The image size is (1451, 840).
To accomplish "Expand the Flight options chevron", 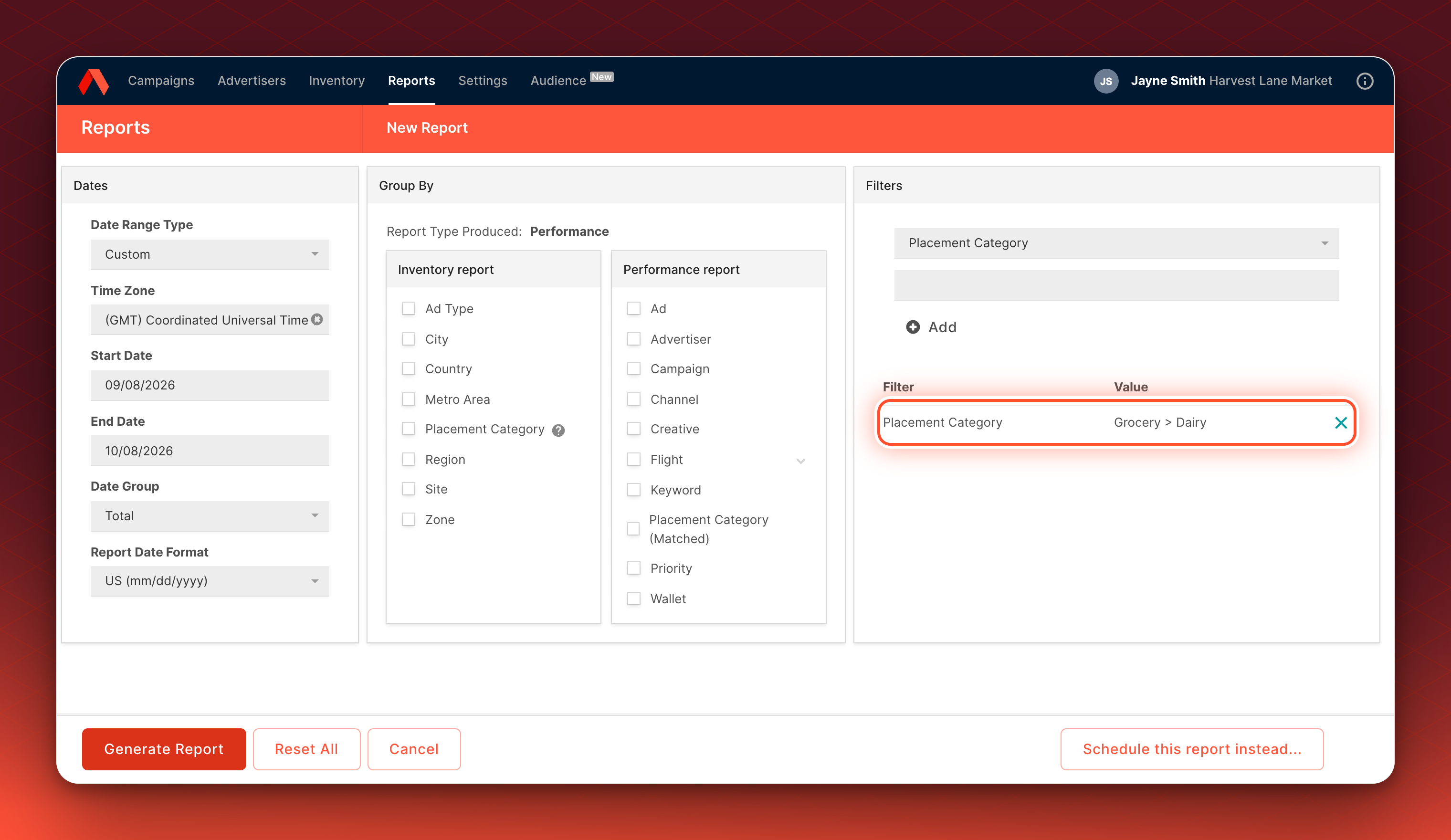I will point(801,461).
